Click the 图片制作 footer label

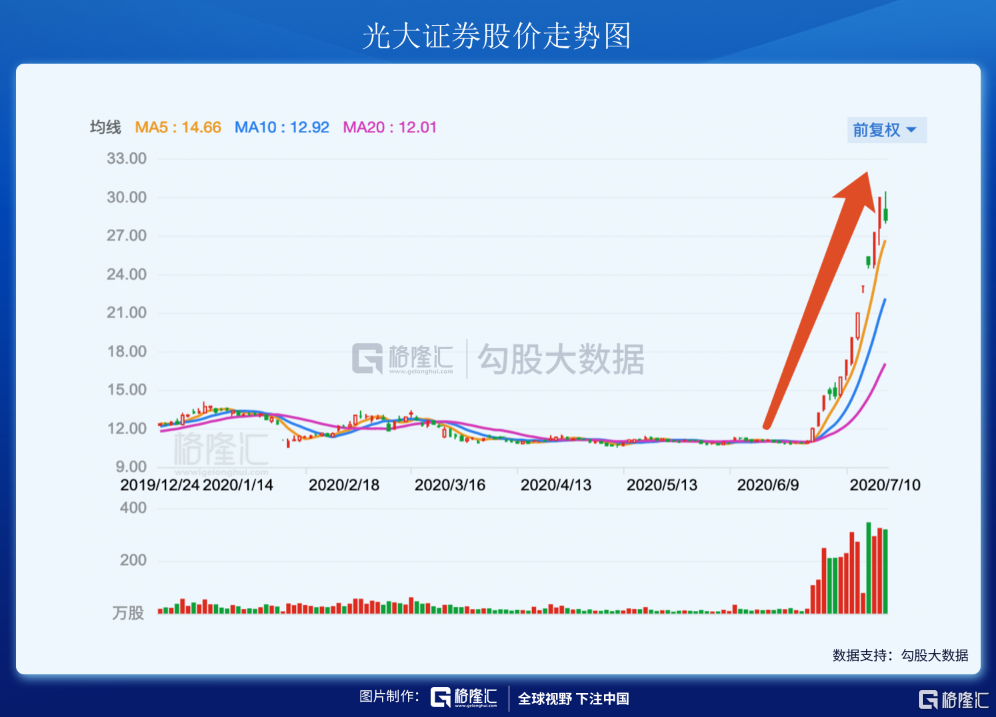click(x=389, y=697)
